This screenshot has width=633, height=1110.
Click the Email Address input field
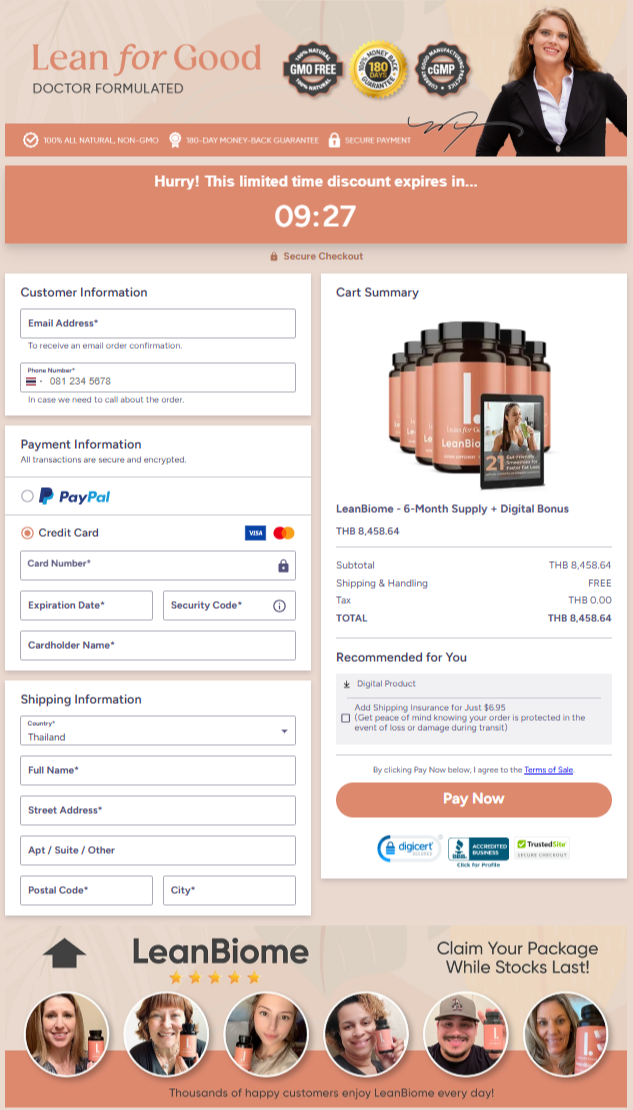[158, 324]
